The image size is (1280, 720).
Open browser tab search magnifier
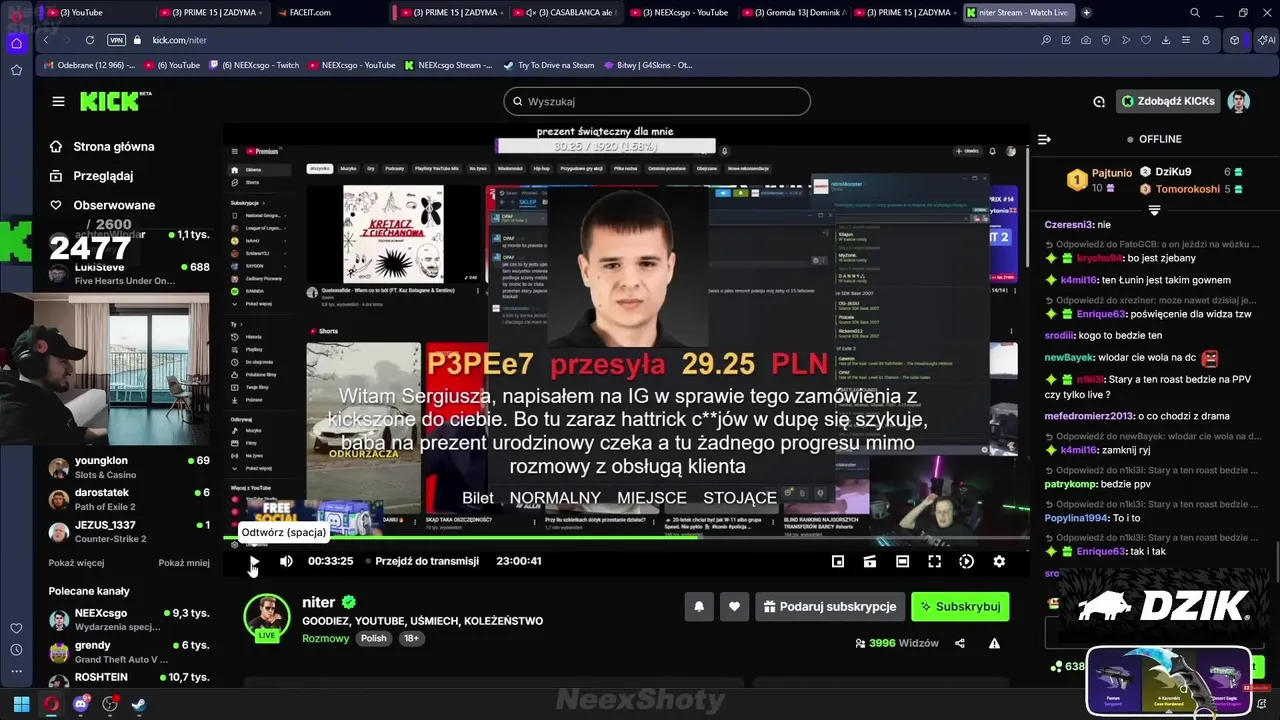pos(1195,13)
